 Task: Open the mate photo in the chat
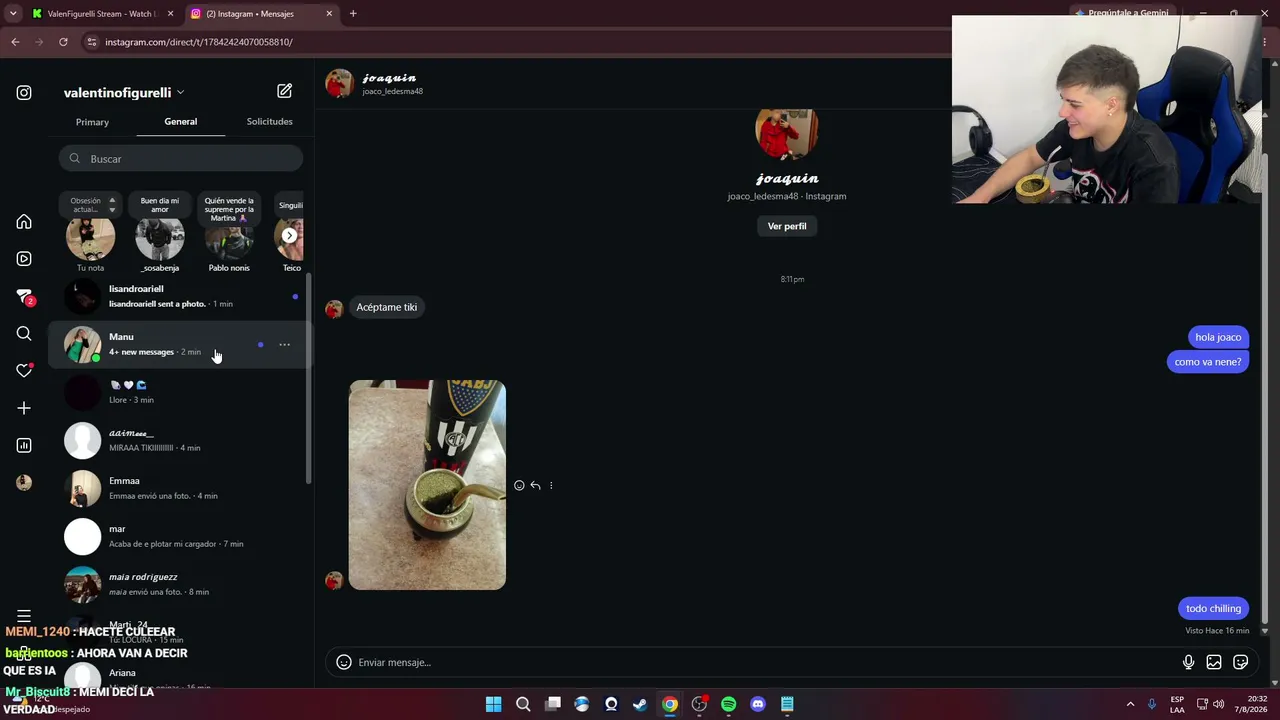[427, 485]
